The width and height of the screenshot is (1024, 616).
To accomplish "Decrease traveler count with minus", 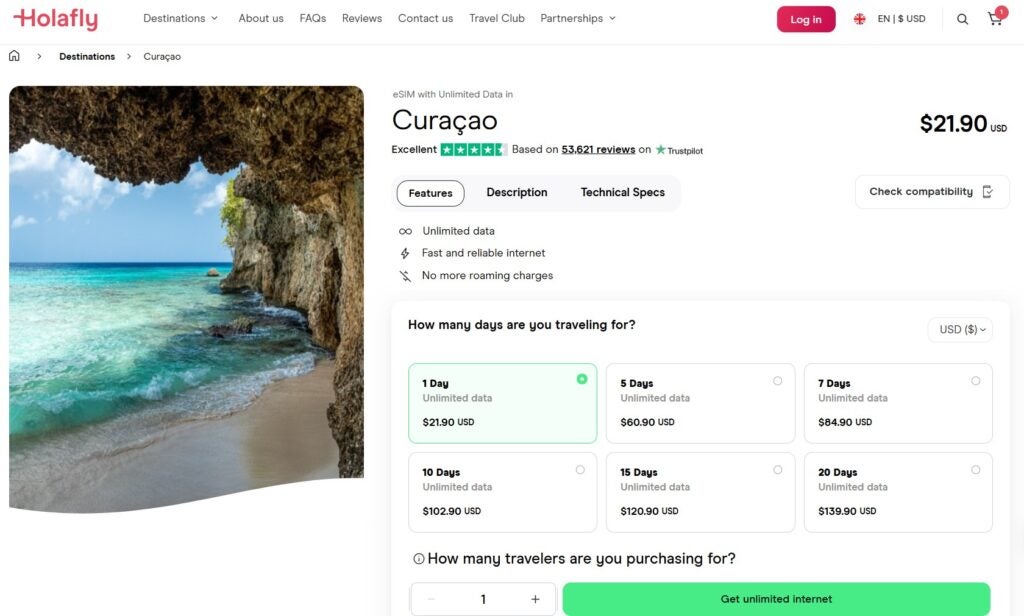I will pyautogui.click(x=431, y=599).
